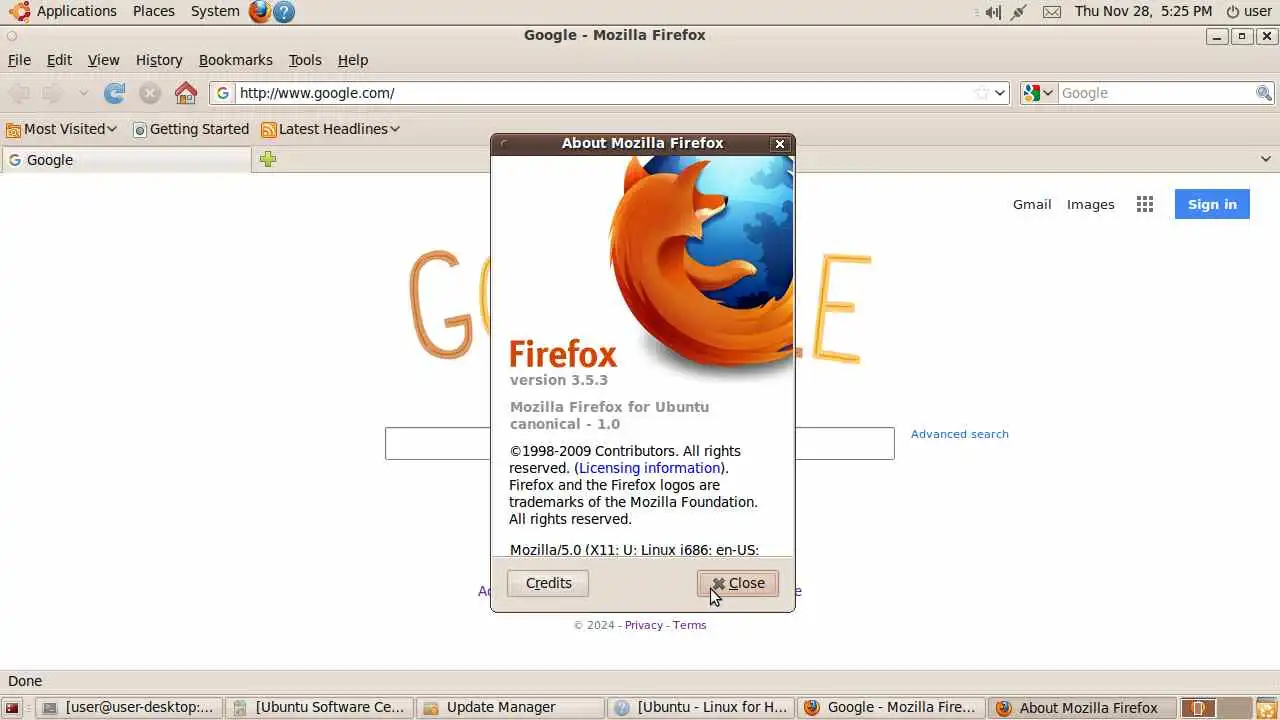The height and width of the screenshot is (720, 1280).
Task: Open the Google apps grid icon
Action: click(x=1145, y=204)
